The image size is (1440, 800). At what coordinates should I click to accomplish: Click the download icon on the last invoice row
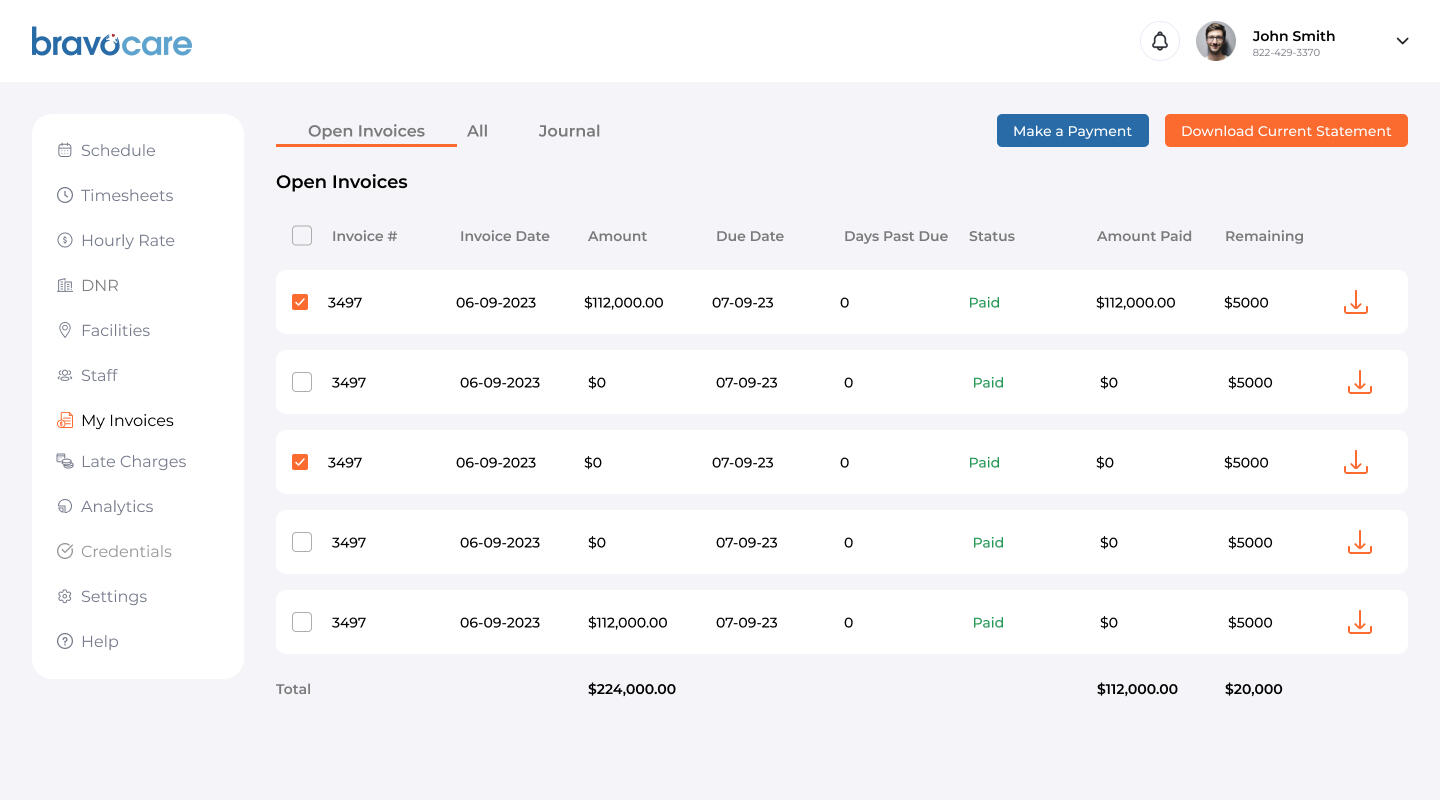pos(1359,622)
